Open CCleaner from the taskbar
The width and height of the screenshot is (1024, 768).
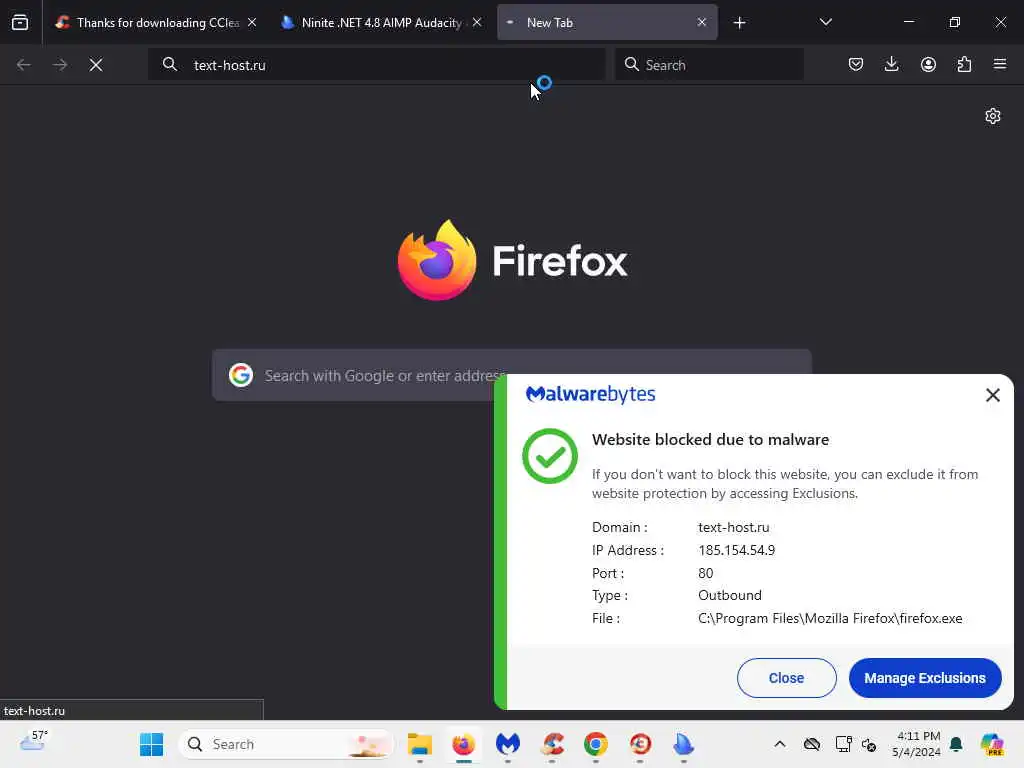click(x=552, y=744)
